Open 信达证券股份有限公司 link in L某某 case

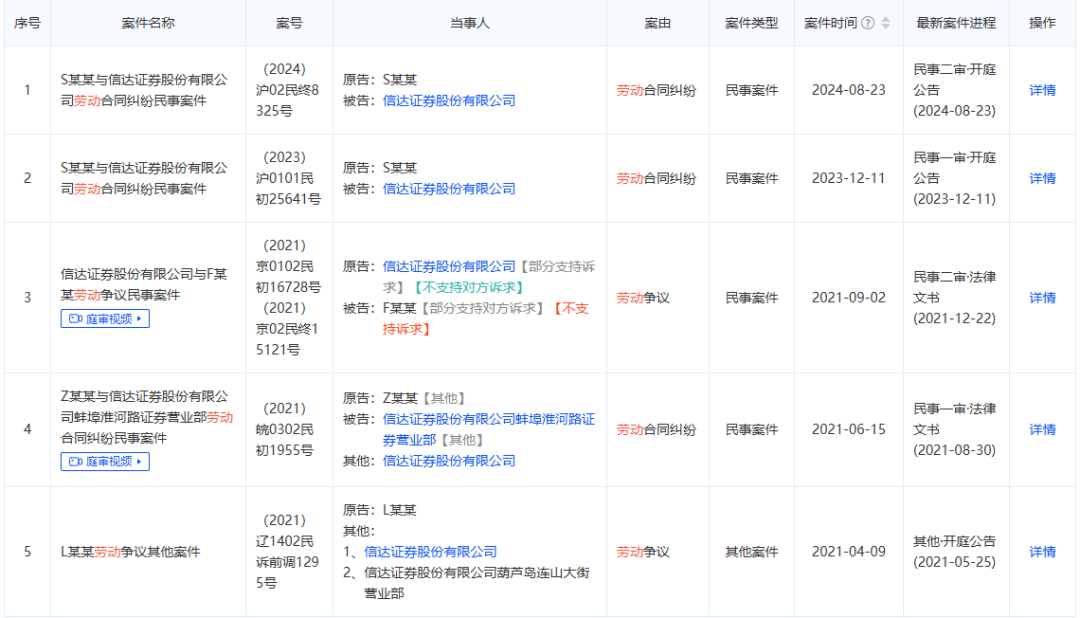430,552
